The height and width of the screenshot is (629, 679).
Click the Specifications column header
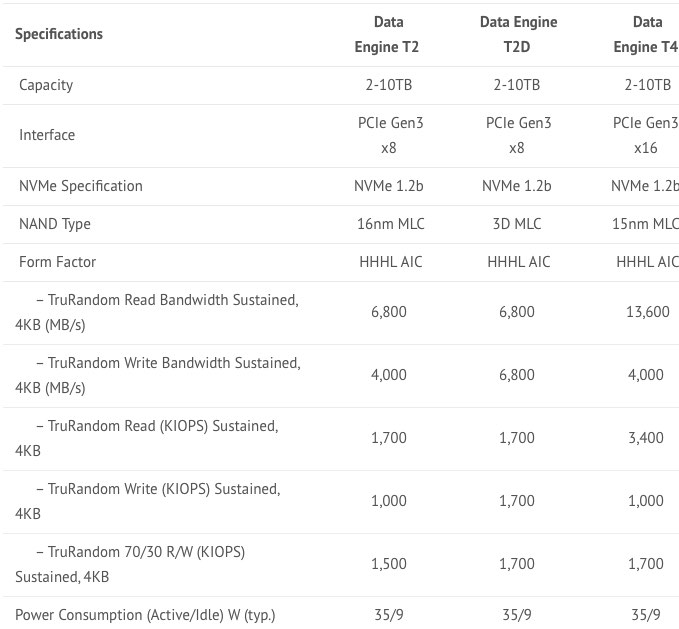(59, 34)
